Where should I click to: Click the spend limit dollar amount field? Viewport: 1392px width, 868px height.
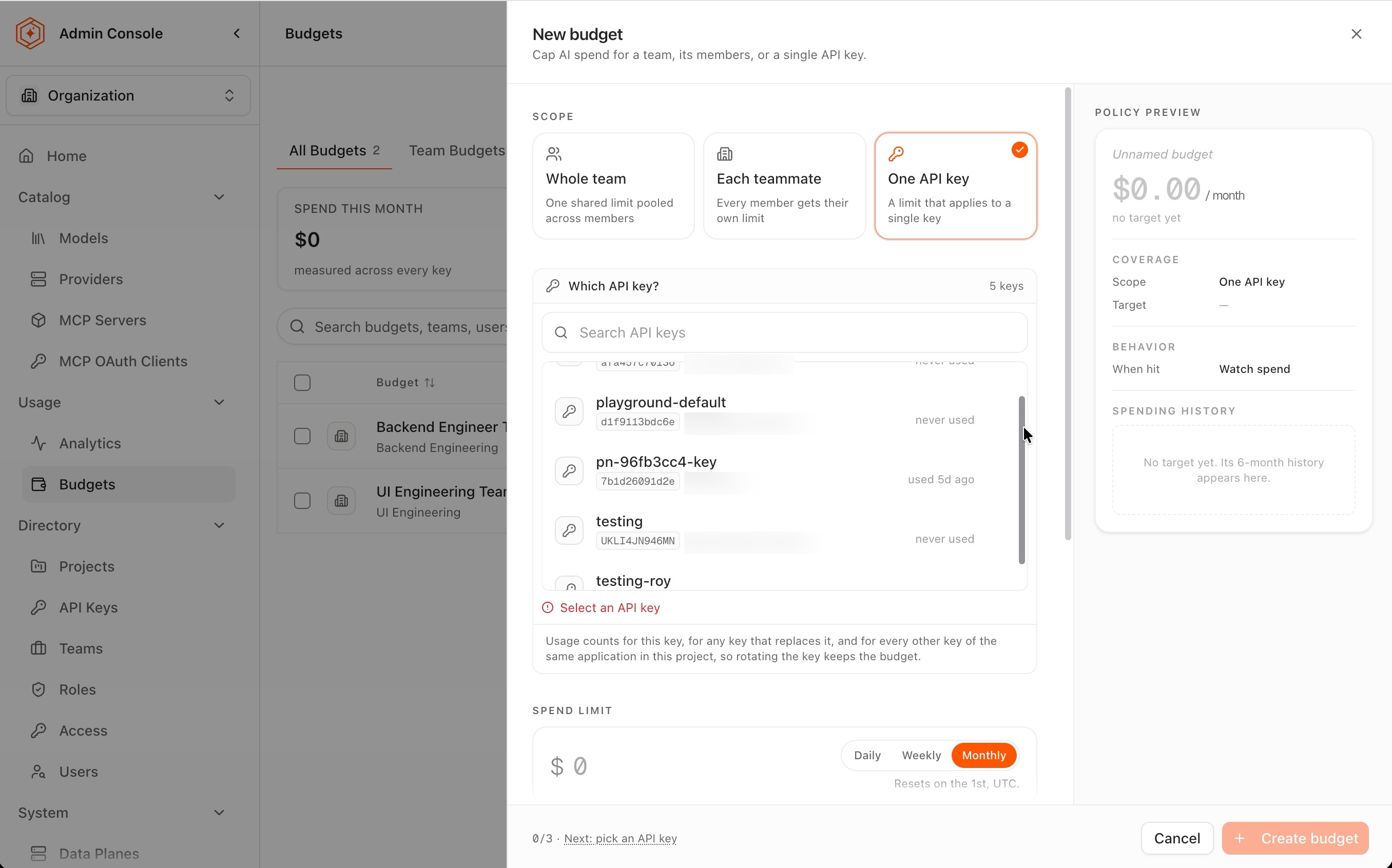click(689, 766)
